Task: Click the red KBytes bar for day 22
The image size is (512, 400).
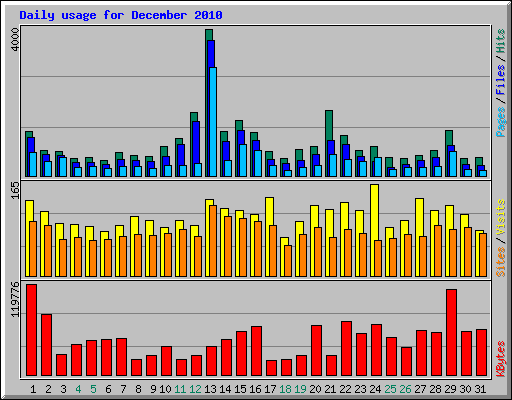Action: [346, 349]
